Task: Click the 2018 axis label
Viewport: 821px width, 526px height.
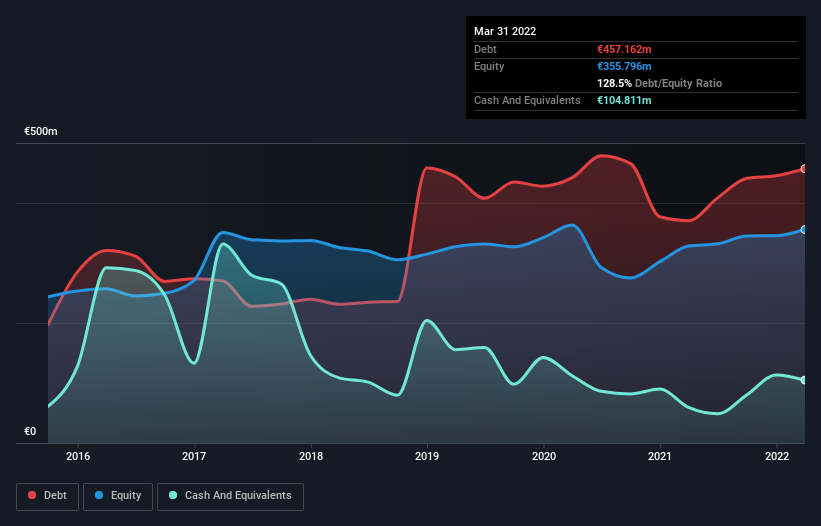Action: click(x=311, y=456)
